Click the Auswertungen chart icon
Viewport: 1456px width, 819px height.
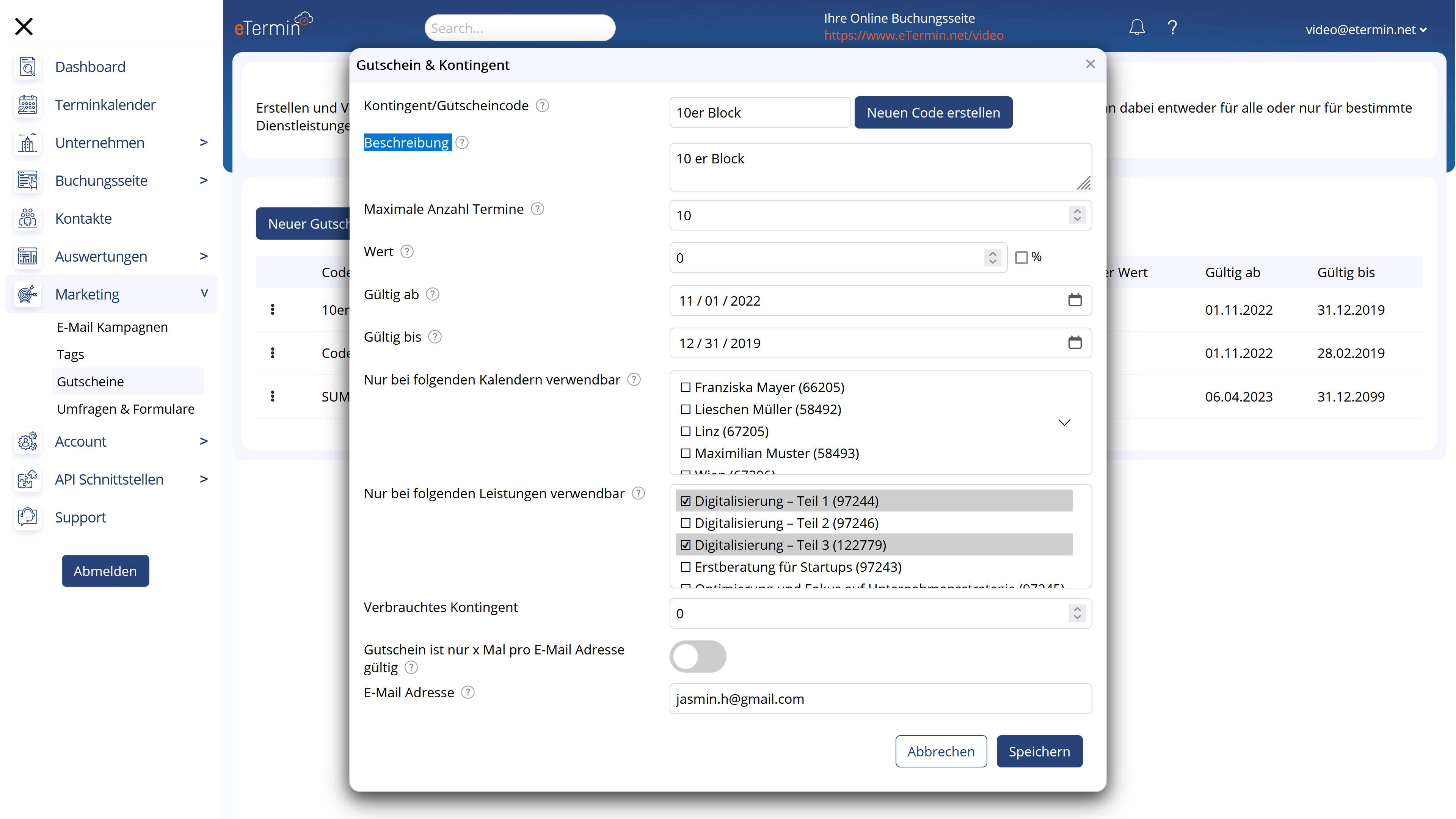tap(28, 256)
